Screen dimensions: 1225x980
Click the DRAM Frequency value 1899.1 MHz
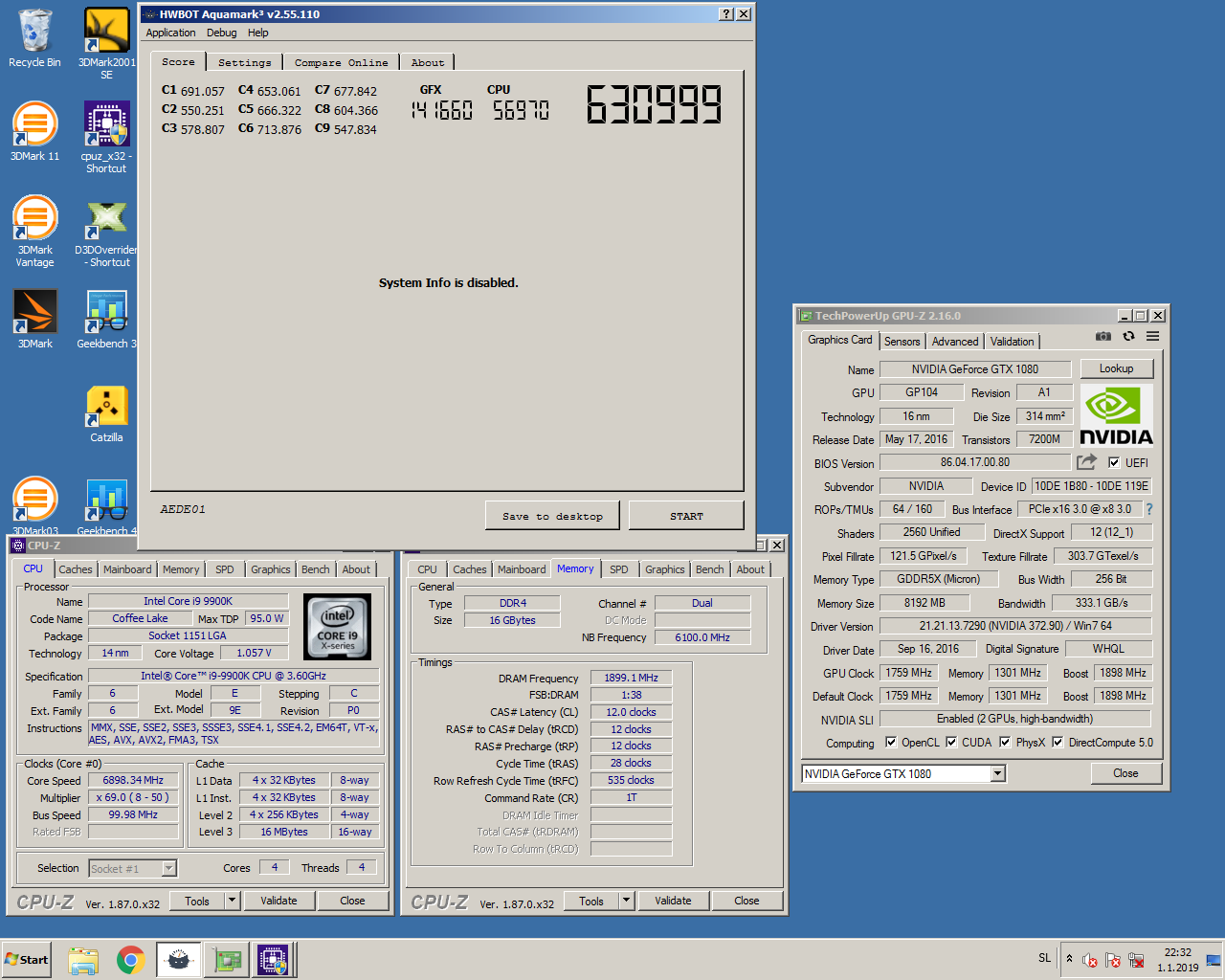631,677
